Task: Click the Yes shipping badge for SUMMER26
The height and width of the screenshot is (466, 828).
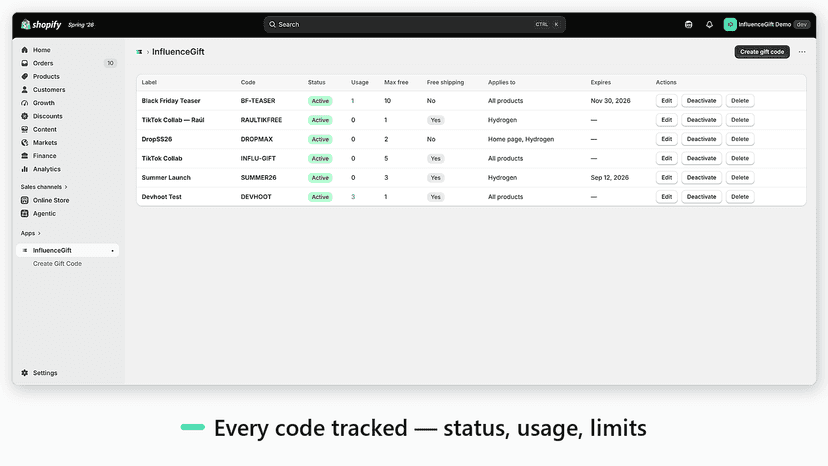Action: [x=435, y=178]
